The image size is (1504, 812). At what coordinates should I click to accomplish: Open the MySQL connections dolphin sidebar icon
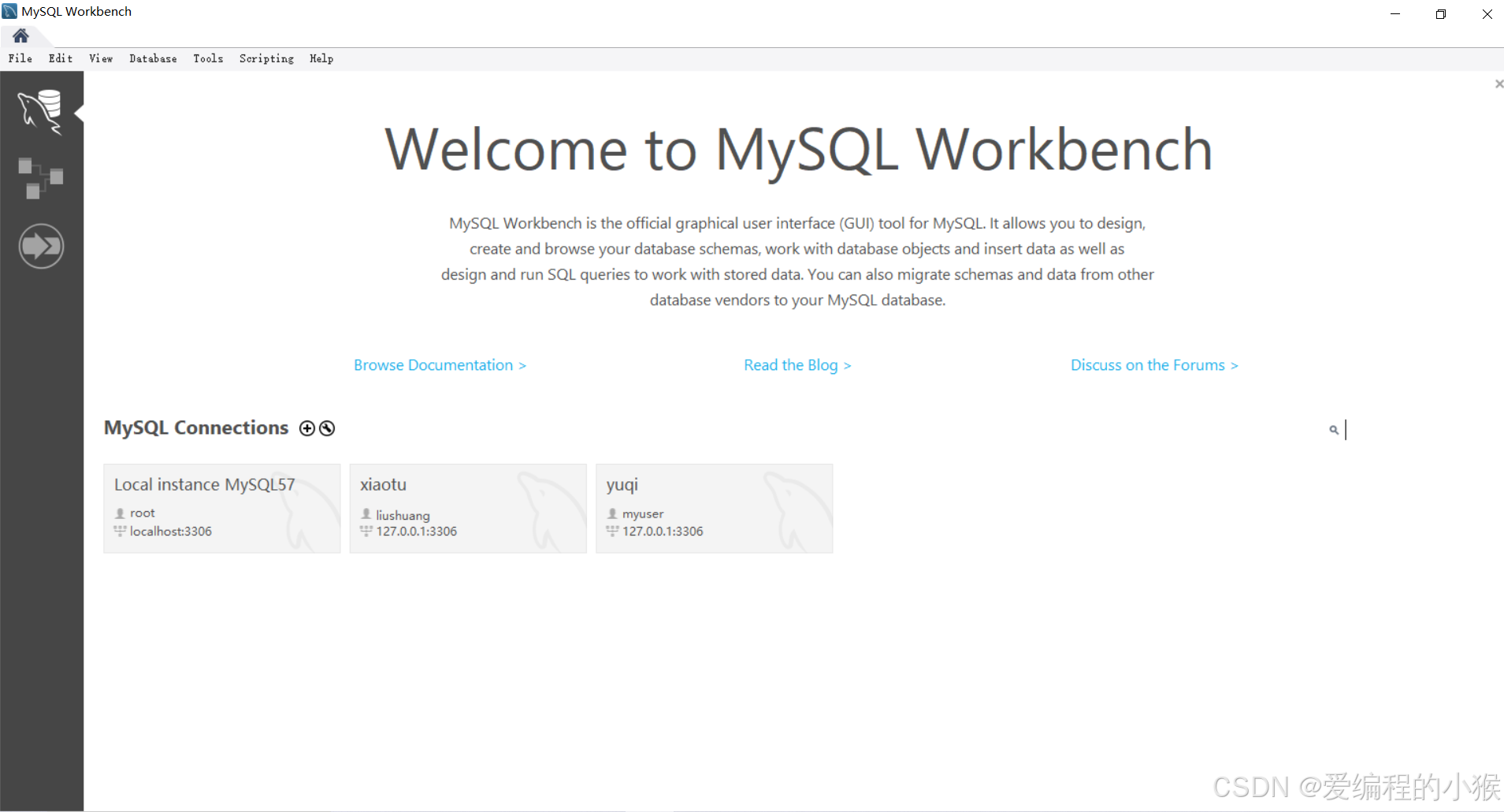click(41, 111)
